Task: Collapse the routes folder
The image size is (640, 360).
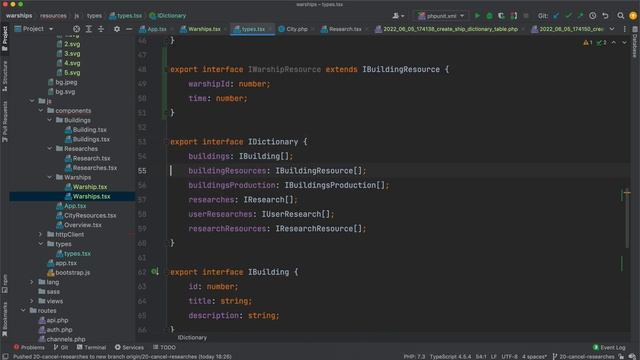Action: 23,311
